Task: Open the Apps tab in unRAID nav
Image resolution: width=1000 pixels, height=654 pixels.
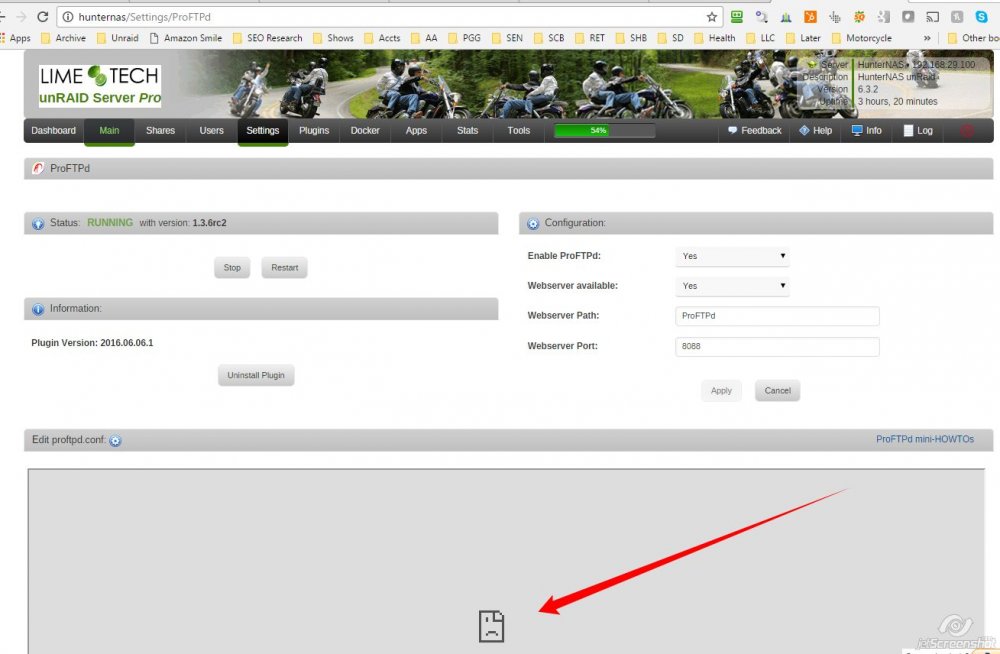Action: coord(416,131)
